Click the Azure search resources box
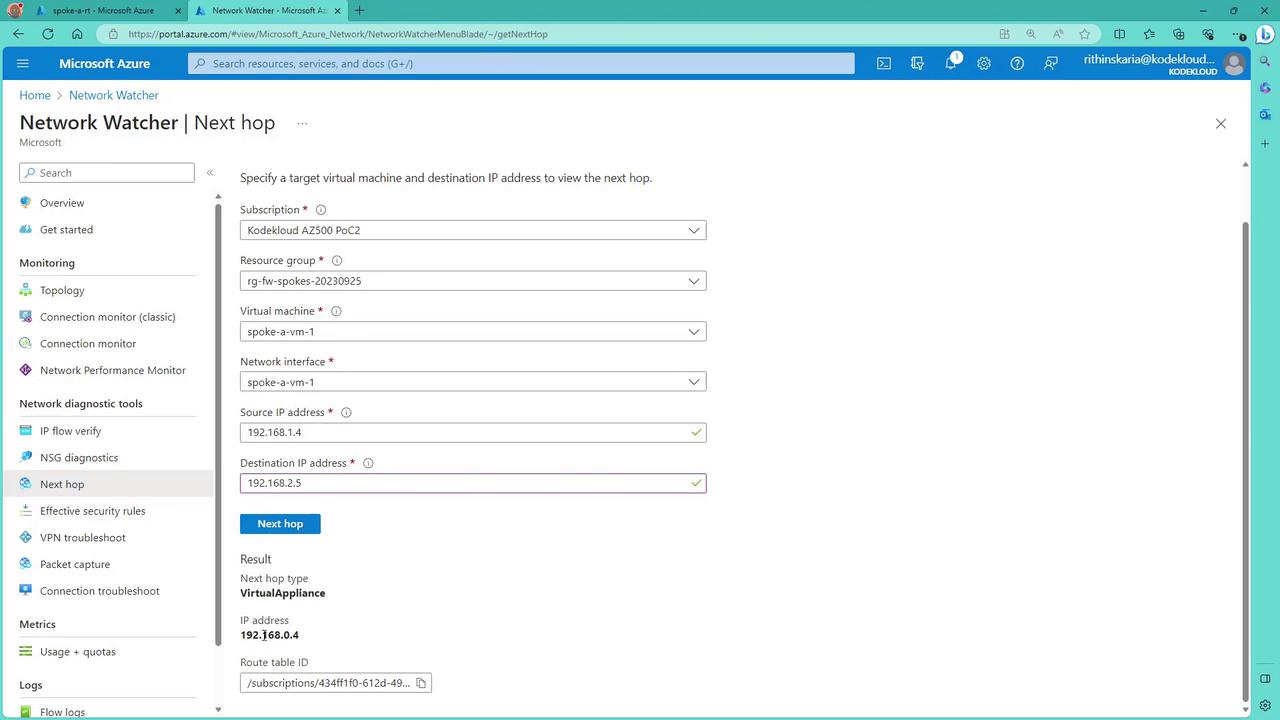This screenshot has width=1280, height=720. pyautogui.click(x=521, y=63)
